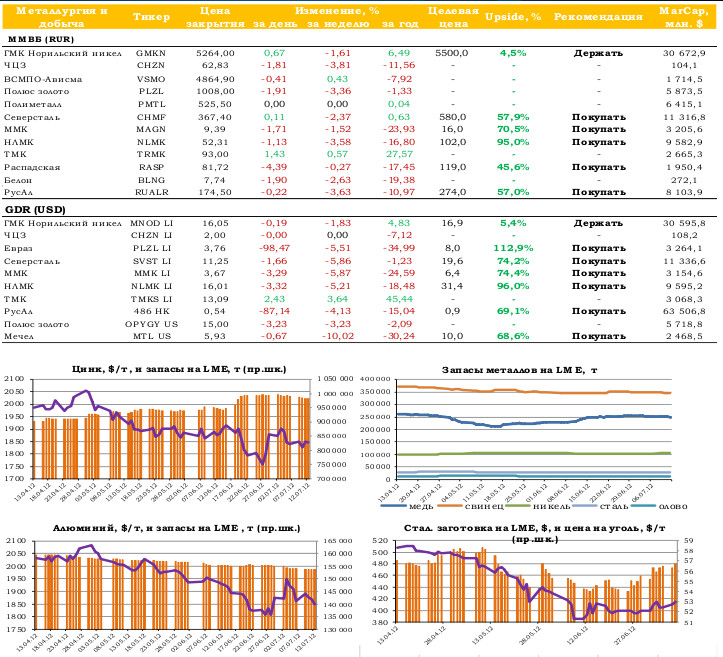Screen dimensions: 723x657
Task: Select the row label 'Евраз'
Action: (18, 249)
